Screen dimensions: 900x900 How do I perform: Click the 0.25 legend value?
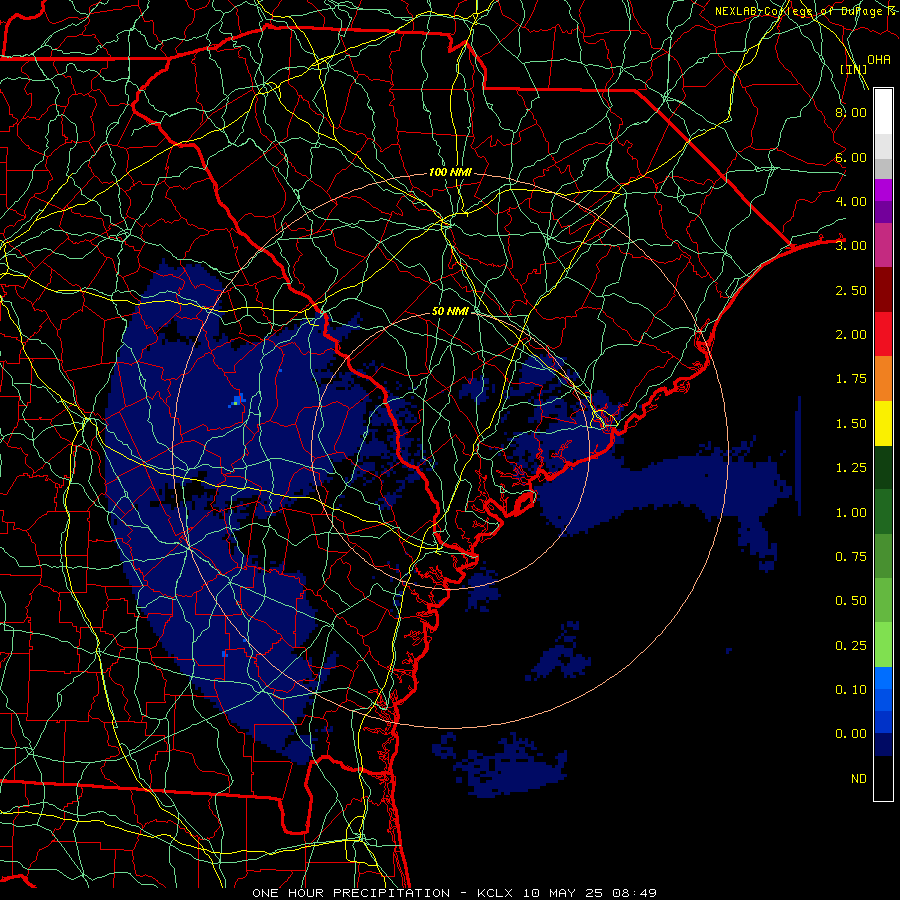point(851,646)
